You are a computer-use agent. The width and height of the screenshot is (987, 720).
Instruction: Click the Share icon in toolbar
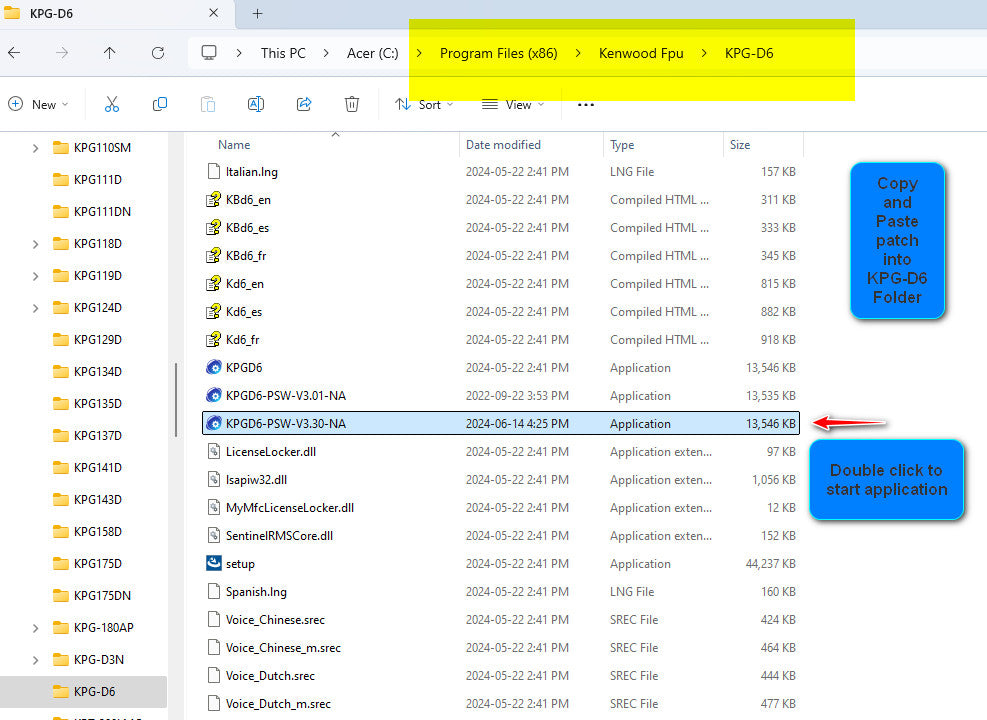coord(304,104)
